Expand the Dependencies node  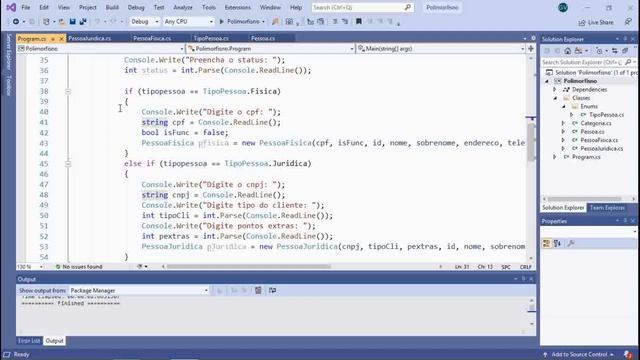click(555, 89)
